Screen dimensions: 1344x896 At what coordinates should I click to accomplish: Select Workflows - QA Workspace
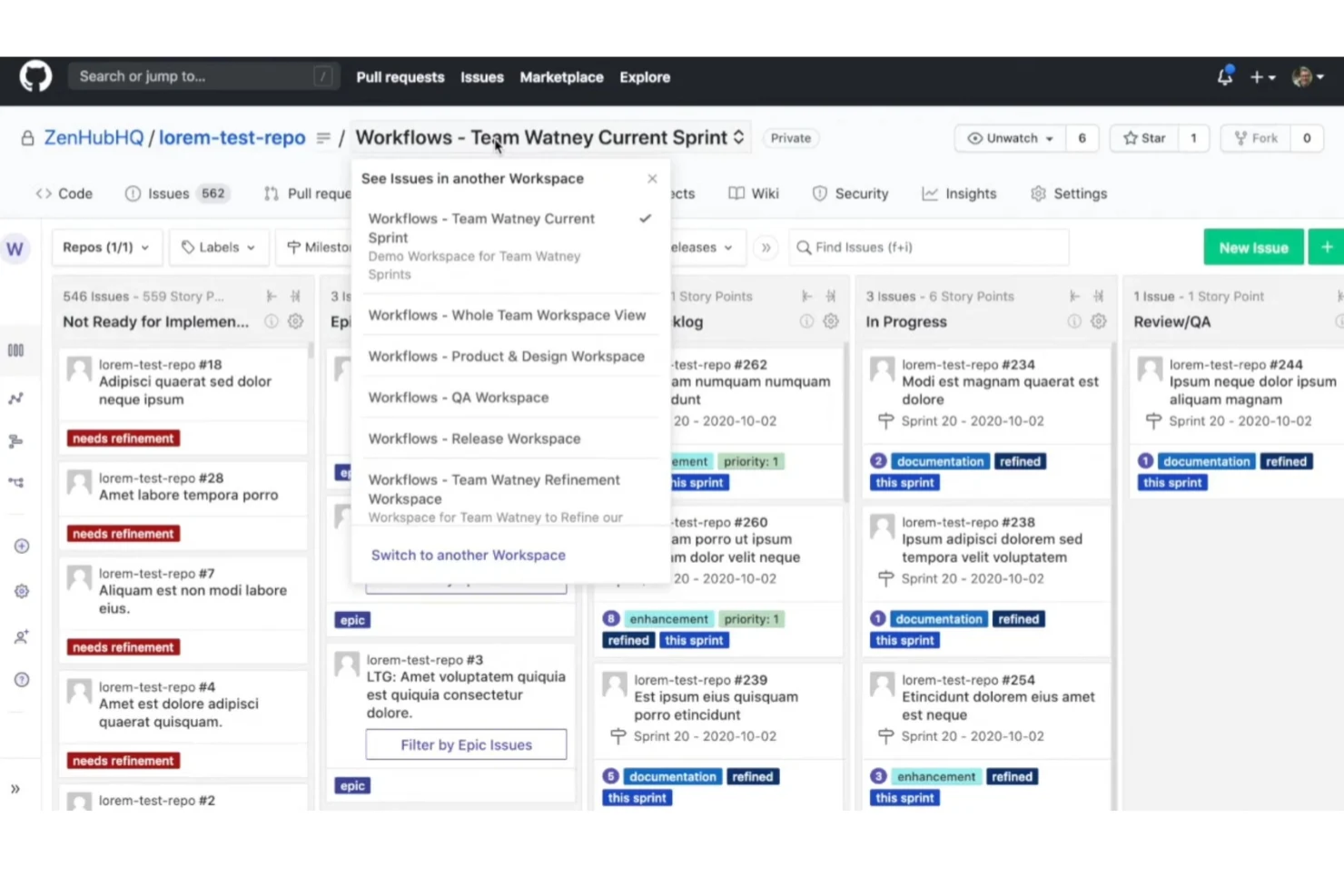tap(509, 398)
